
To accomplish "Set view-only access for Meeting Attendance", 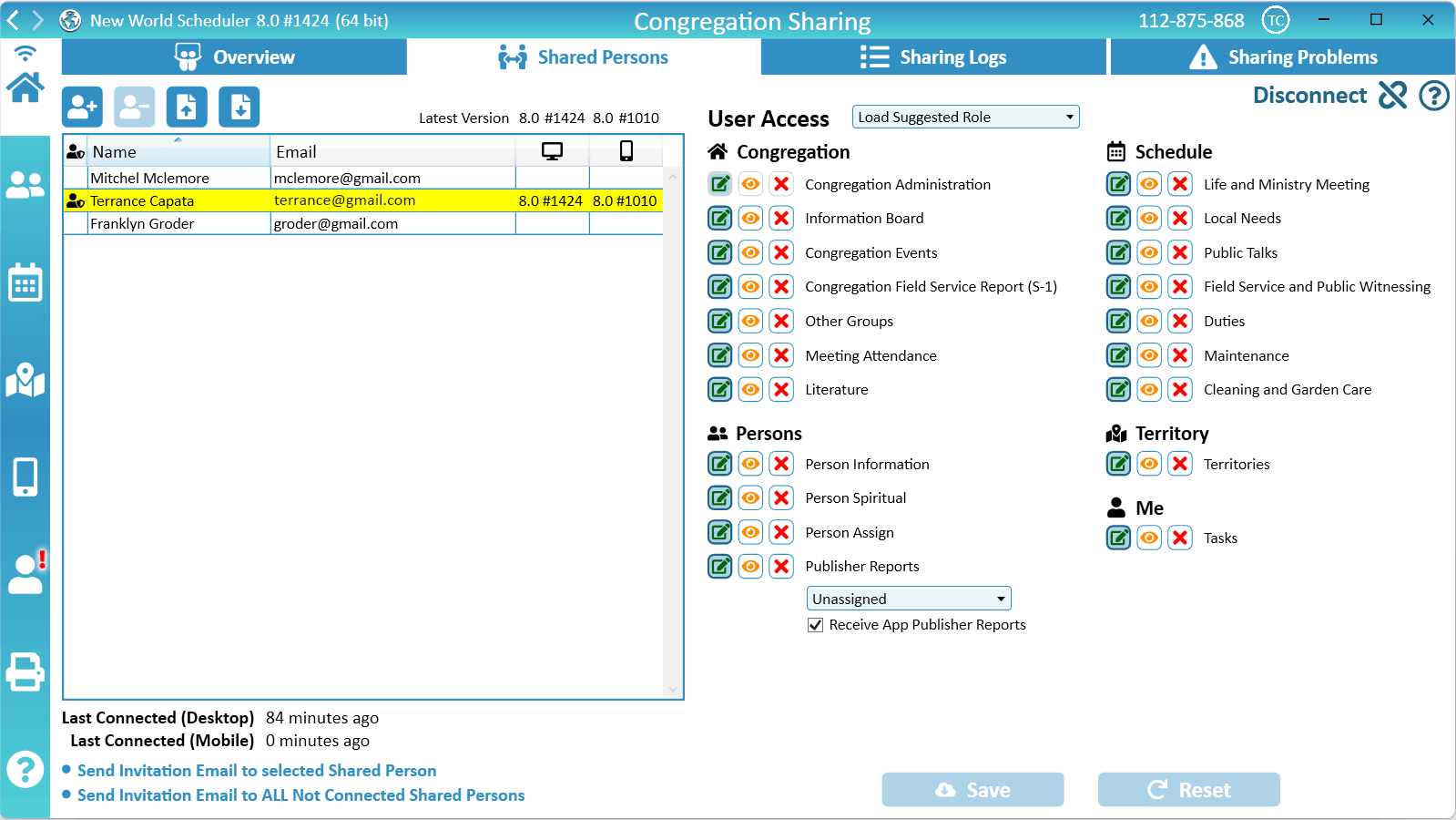I will 750,355.
